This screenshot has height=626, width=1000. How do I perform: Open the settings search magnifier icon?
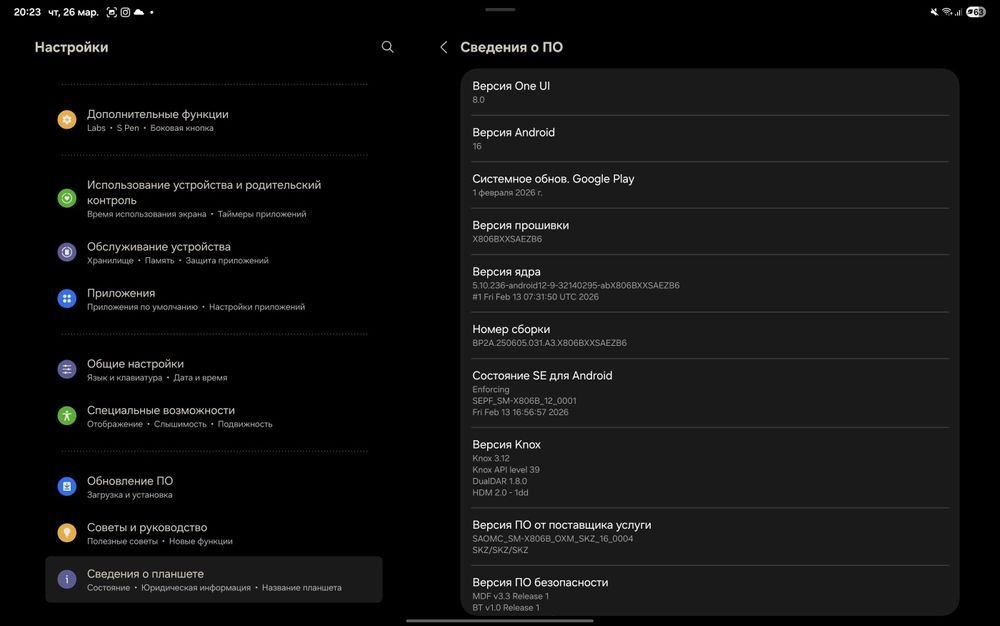coord(388,47)
